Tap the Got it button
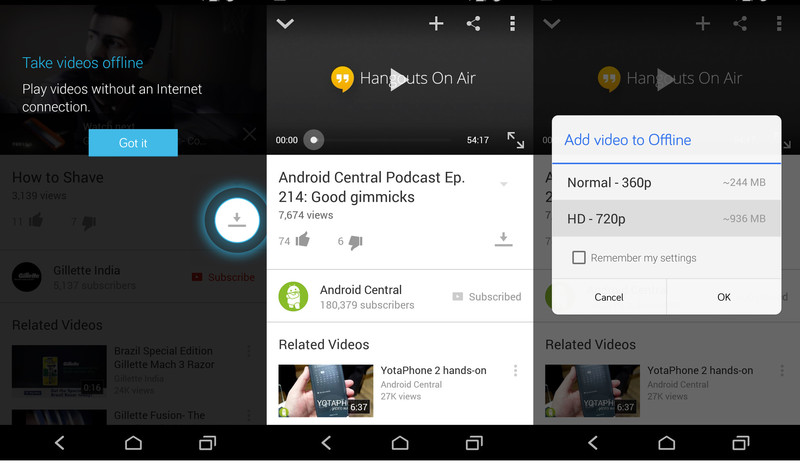 pos(133,143)
